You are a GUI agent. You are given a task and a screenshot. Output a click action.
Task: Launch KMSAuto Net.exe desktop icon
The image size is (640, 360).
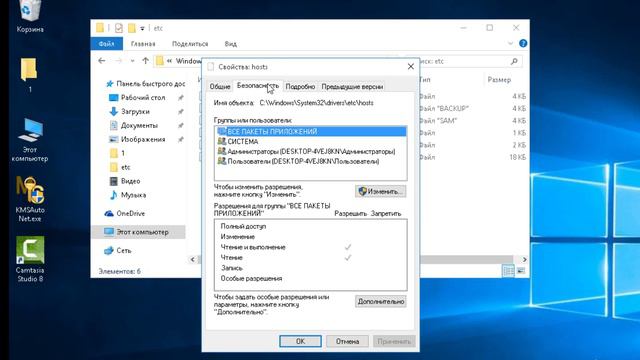point(30,200)
